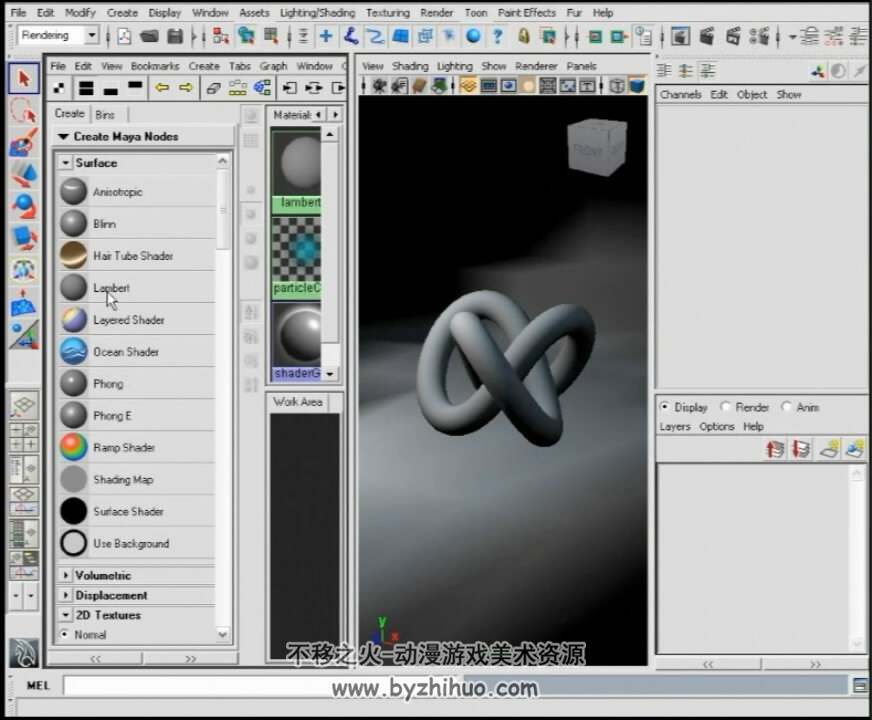Open Hypershade Graph menu
The width and height of the screenshot is (872, 720).
pyautogui.click(x=273, y=66)
